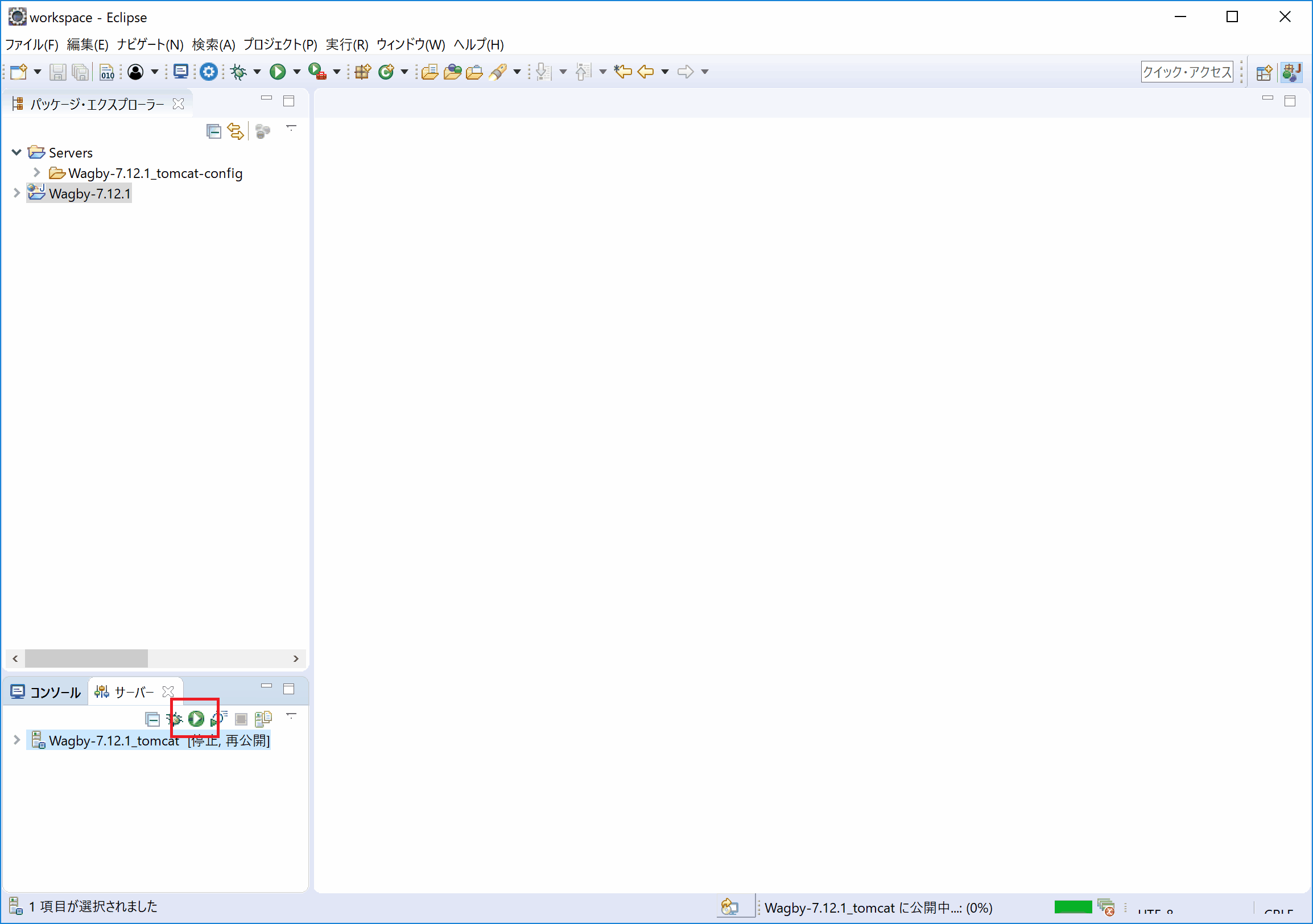Click Collapse All in Package Explorer

coord(213,132)
